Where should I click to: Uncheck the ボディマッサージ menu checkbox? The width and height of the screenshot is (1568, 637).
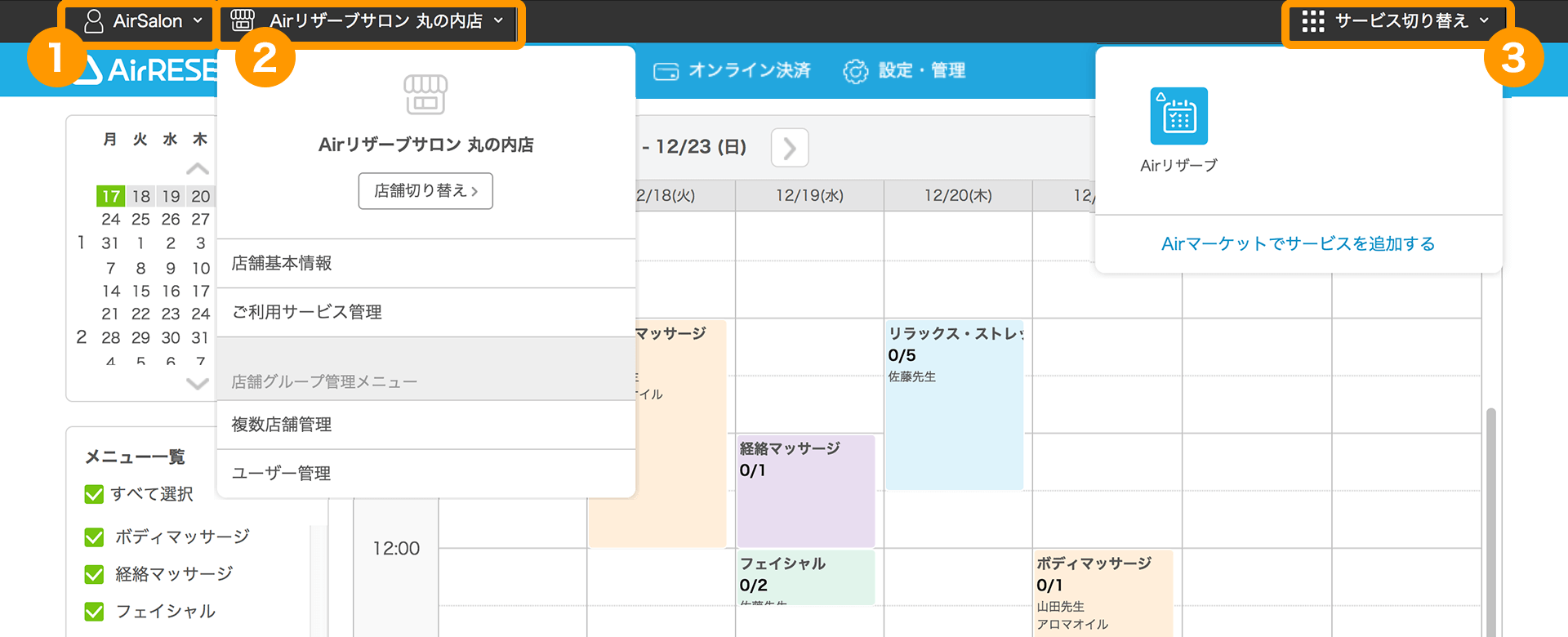[x=94, y=537]
